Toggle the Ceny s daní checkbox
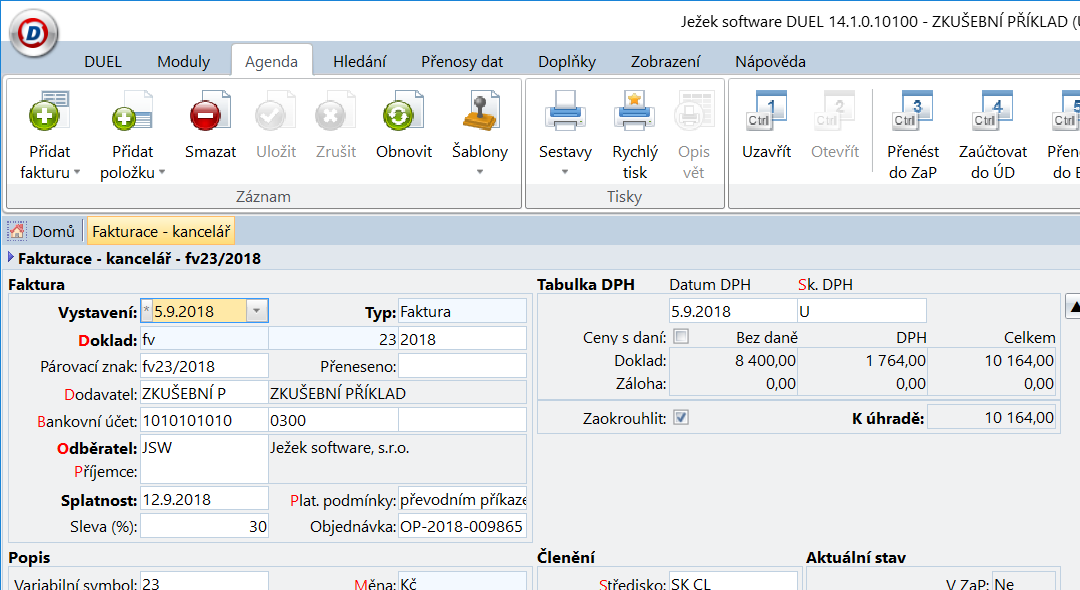Screen dimensions: 1080x590 [x=681, y=337]
